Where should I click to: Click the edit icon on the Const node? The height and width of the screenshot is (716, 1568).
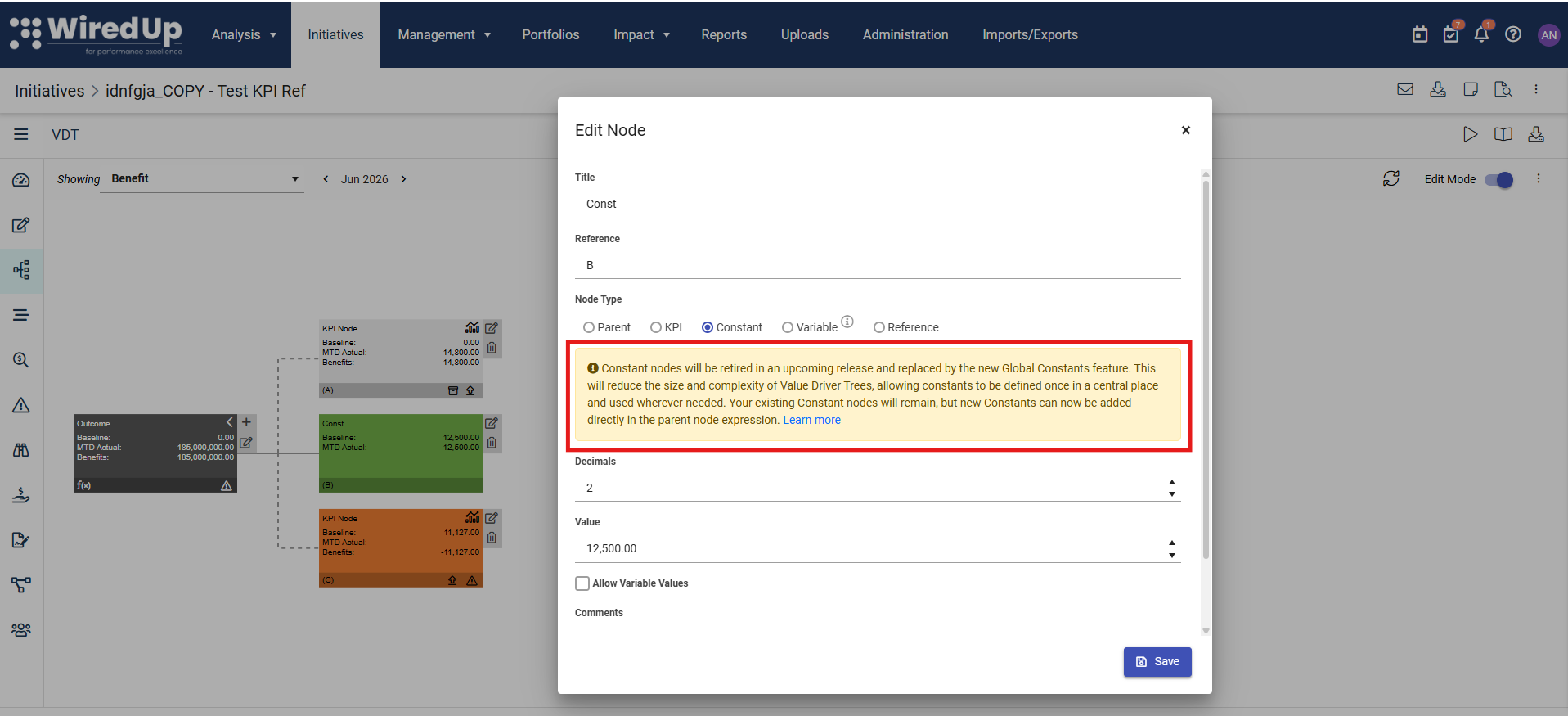point(492,423)
